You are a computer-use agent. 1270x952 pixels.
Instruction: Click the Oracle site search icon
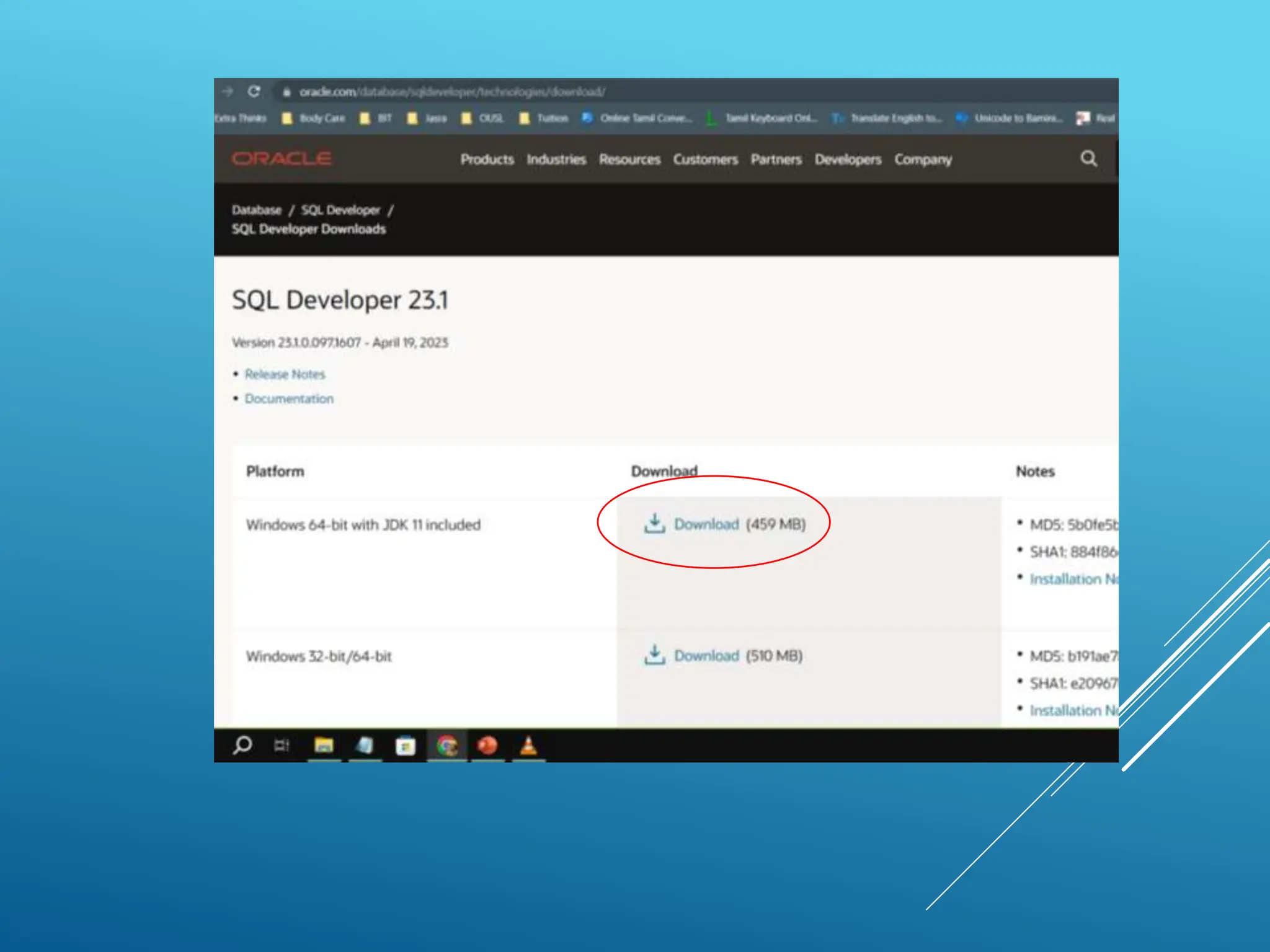click(1089, 159)
